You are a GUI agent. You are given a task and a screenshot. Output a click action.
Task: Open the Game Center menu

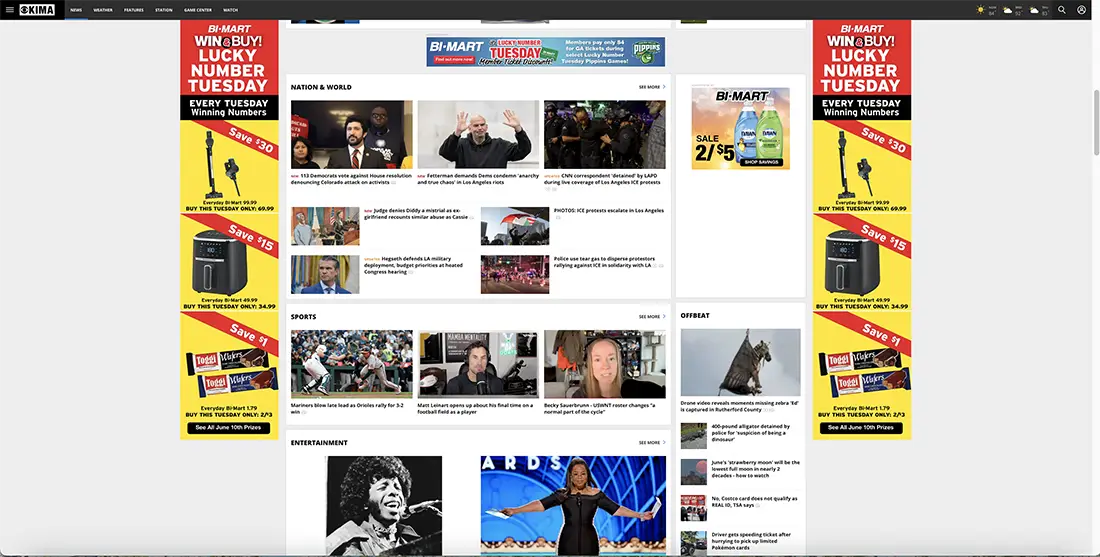(x=198, y=10)
